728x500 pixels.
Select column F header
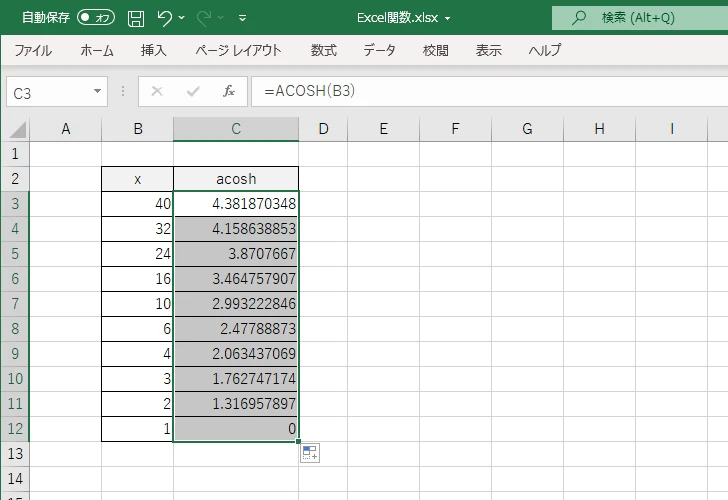(x=455, y=129)
